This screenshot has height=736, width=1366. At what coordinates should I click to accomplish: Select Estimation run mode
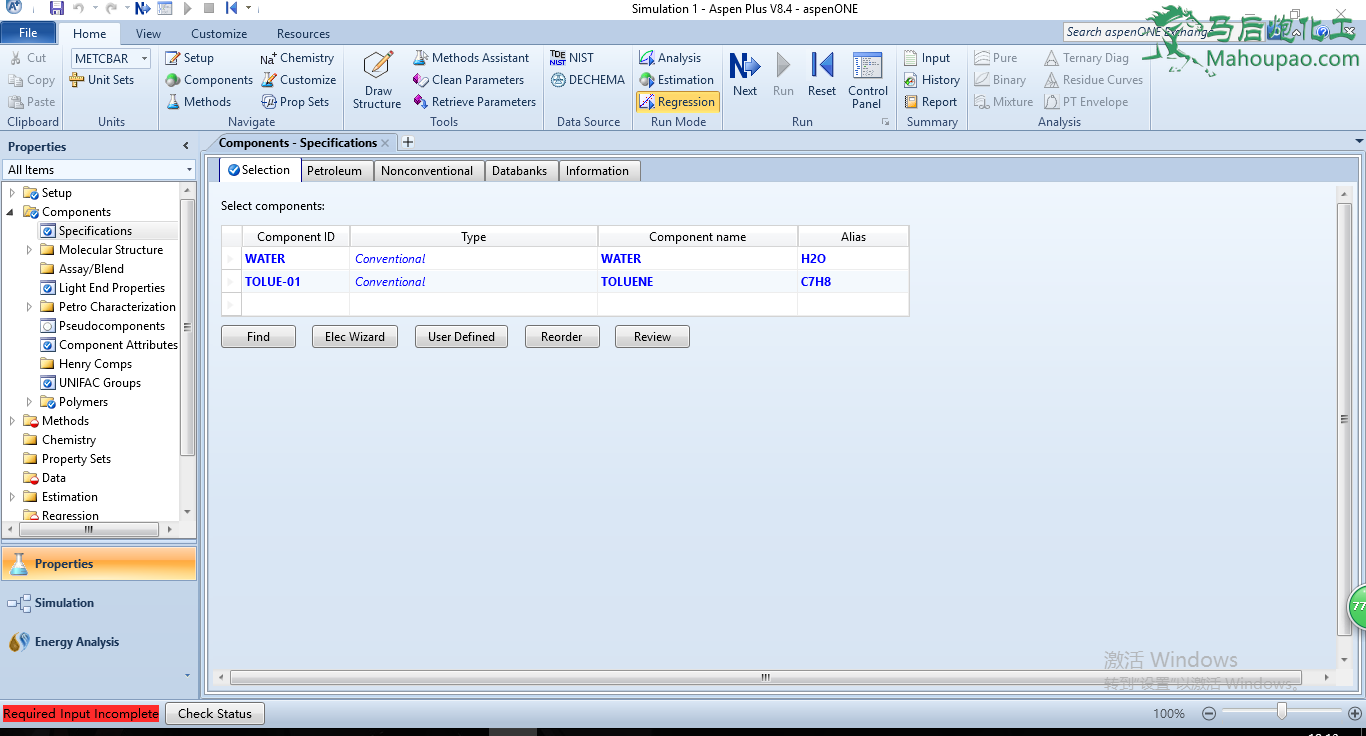[x=677, y=80]
